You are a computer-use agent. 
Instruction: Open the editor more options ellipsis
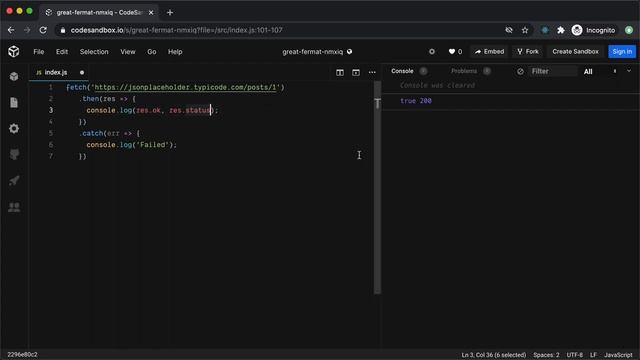pos(372,72)
